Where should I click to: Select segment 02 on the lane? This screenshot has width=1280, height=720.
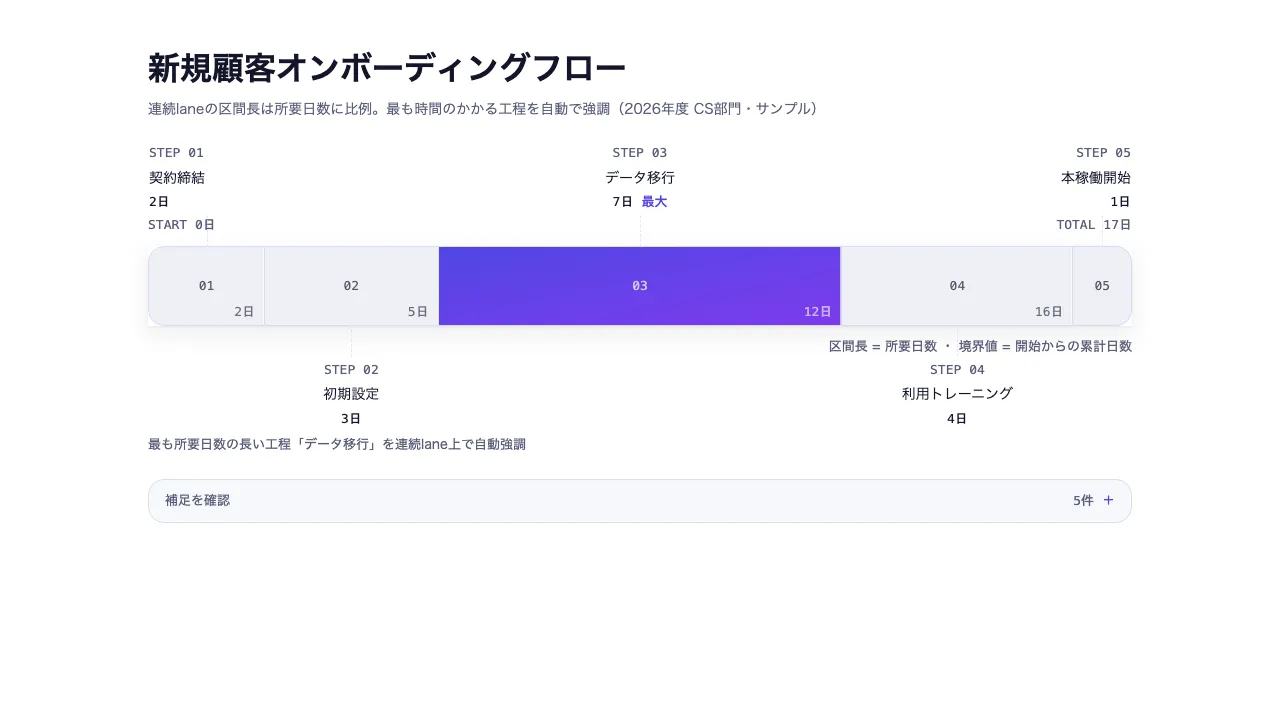click(x=351, y=286)
